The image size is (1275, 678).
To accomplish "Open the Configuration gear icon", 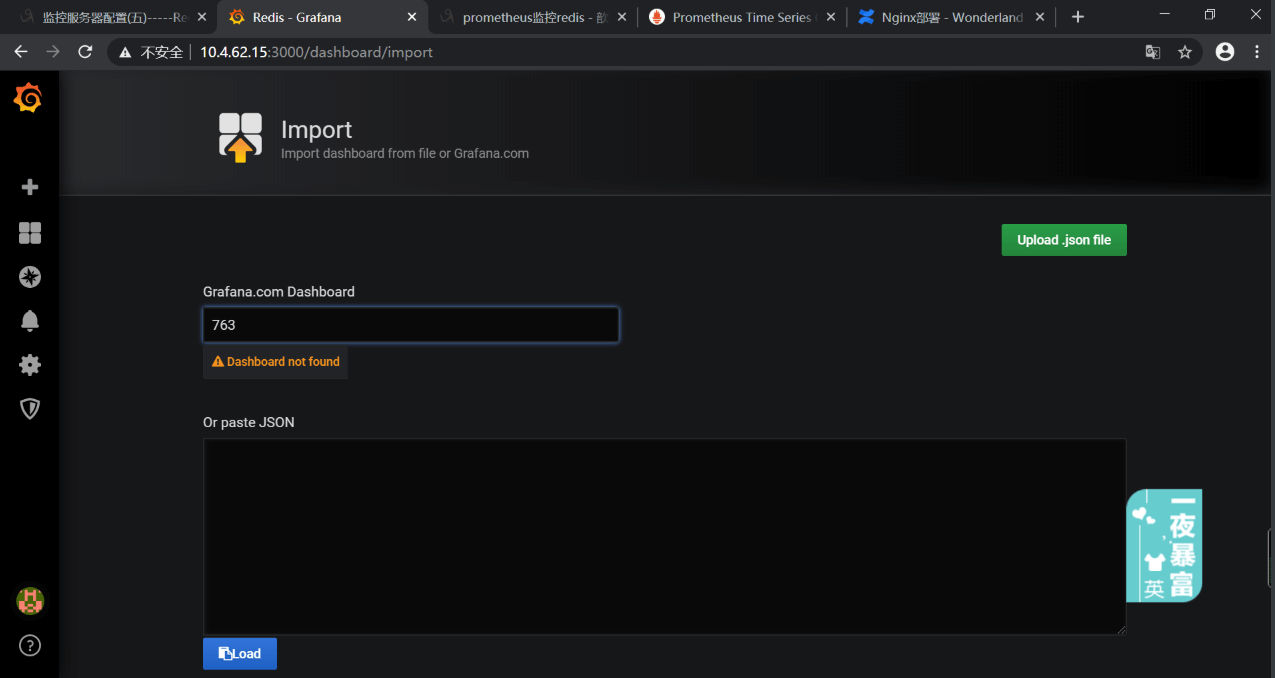I will click(x=30, y=365).
